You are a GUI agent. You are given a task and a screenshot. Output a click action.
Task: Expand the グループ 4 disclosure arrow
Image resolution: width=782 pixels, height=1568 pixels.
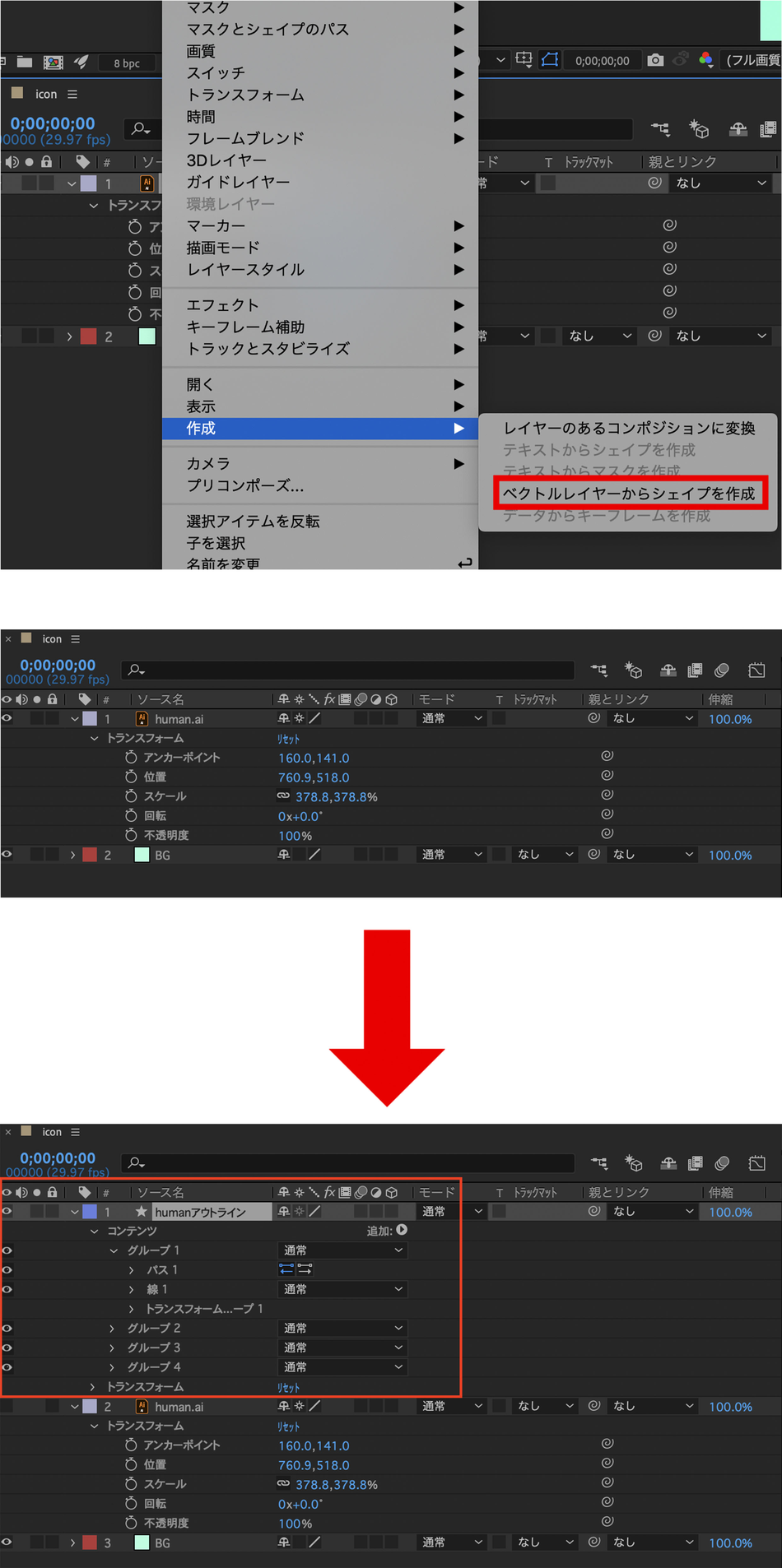(113, 1367)
